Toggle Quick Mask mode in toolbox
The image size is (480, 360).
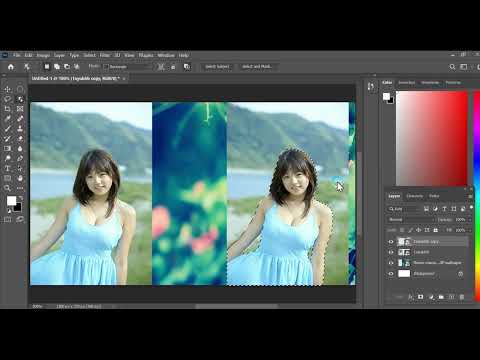click(x=8, y=219)
